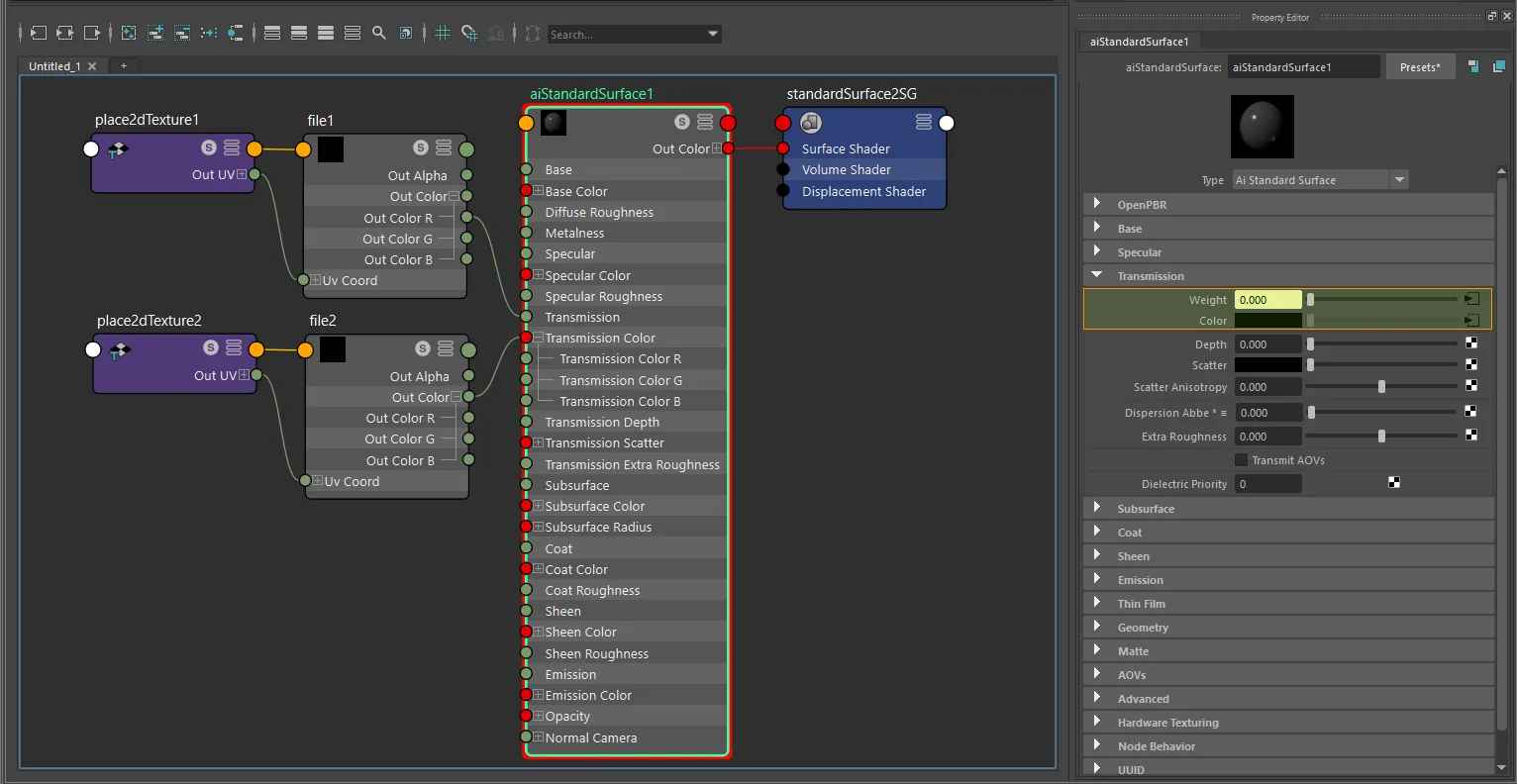Image resolution: width=1517 pixels, height=784 pixels.
Task: Click the connection icon beside Transmission Color
Action: pyautogui.click(x=1472, y=321)
